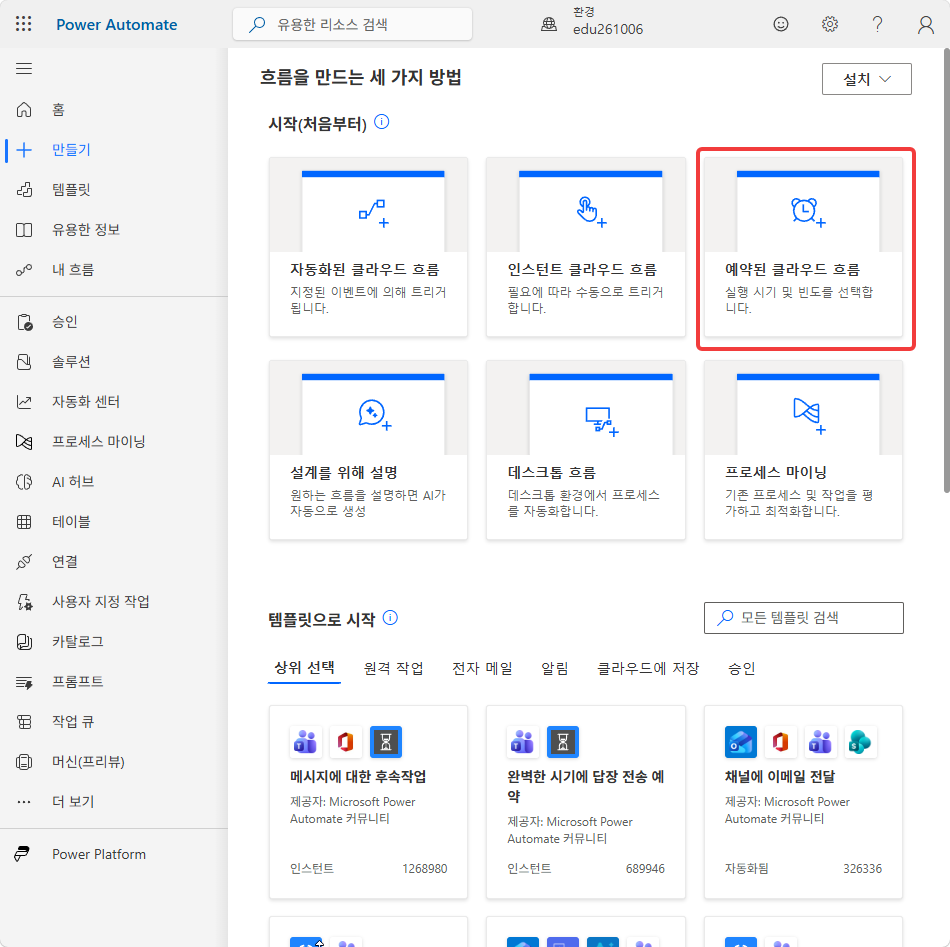Focus the 모든 템플릿 검색 field
The image size is (950, 947).
pos(803,618)
